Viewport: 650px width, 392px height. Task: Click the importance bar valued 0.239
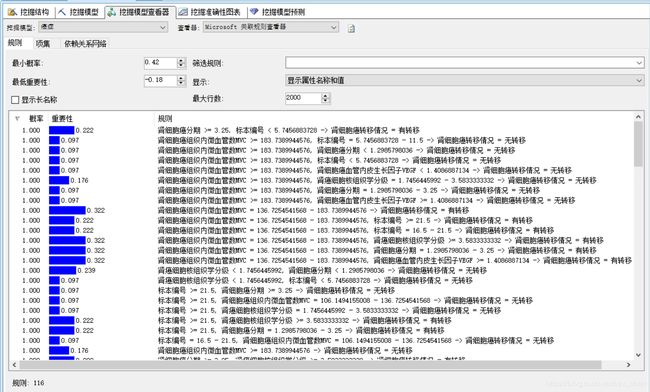(63, 270)
